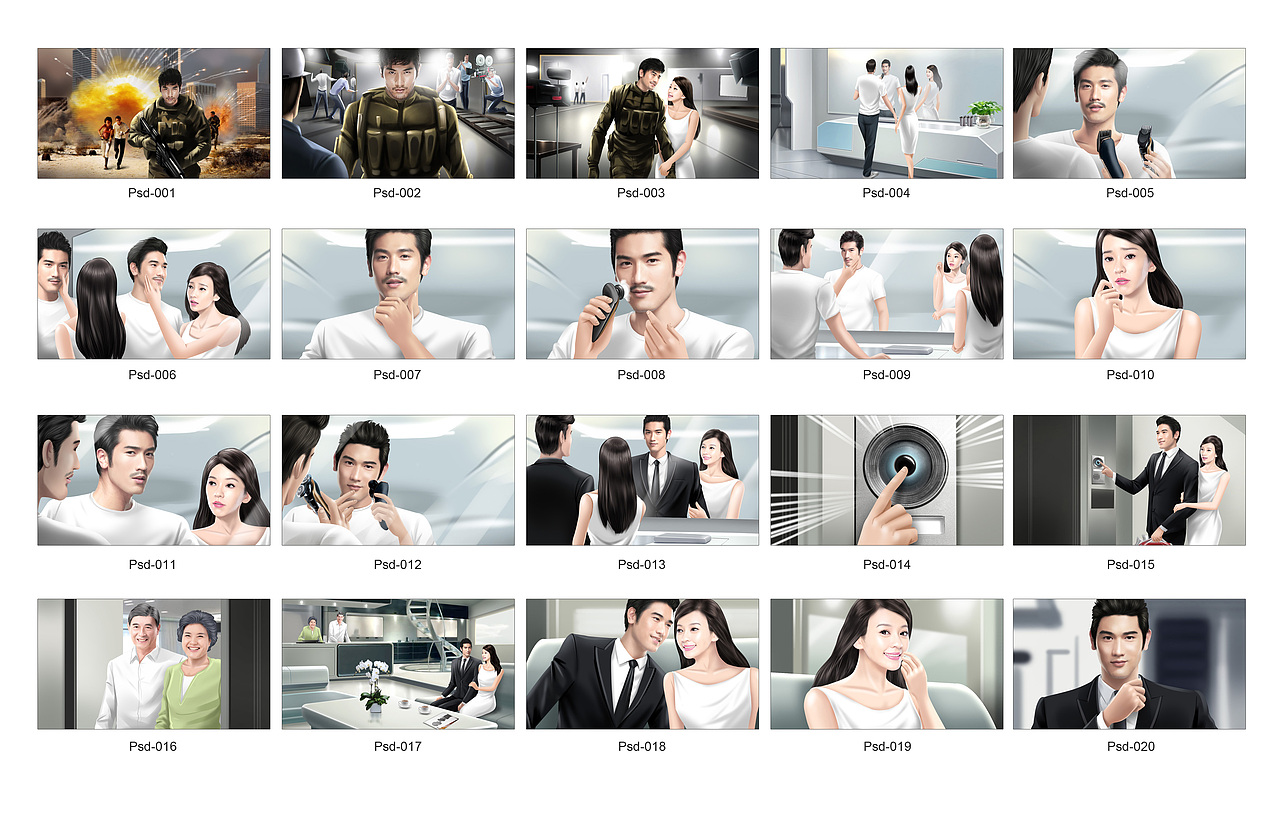
Task: Click the Psd-017 living room thumbnail
Action: (x=398, y=664)
